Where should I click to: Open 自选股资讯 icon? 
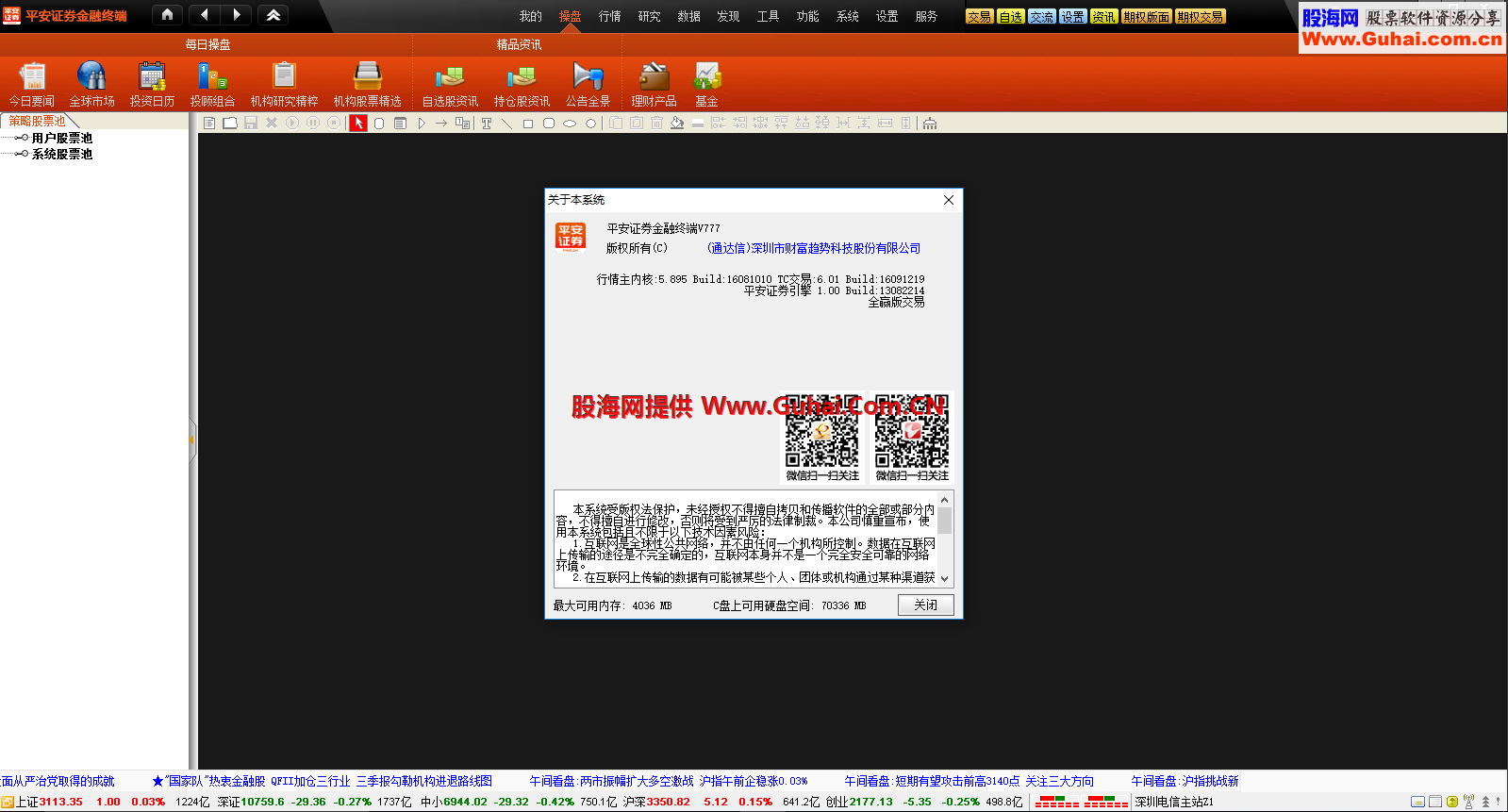(x=450, y=84)
